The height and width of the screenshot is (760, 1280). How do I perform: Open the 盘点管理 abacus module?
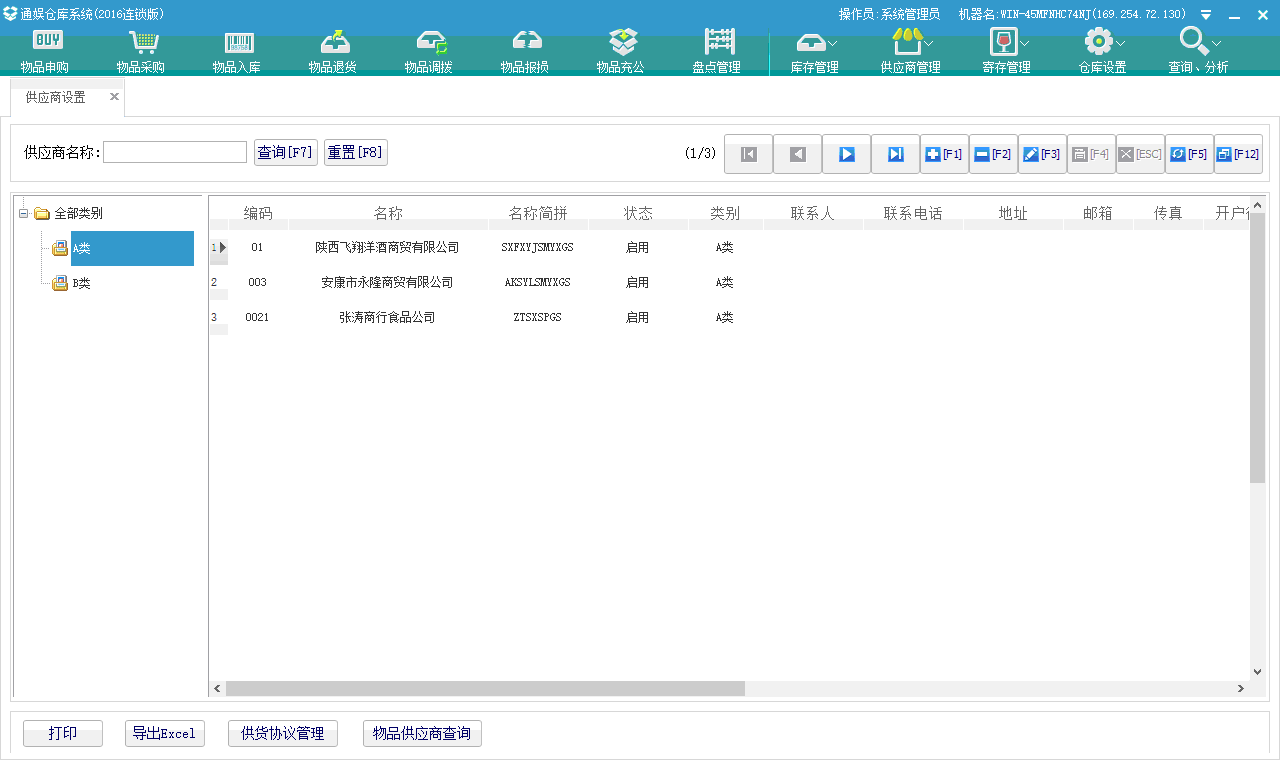717,52
